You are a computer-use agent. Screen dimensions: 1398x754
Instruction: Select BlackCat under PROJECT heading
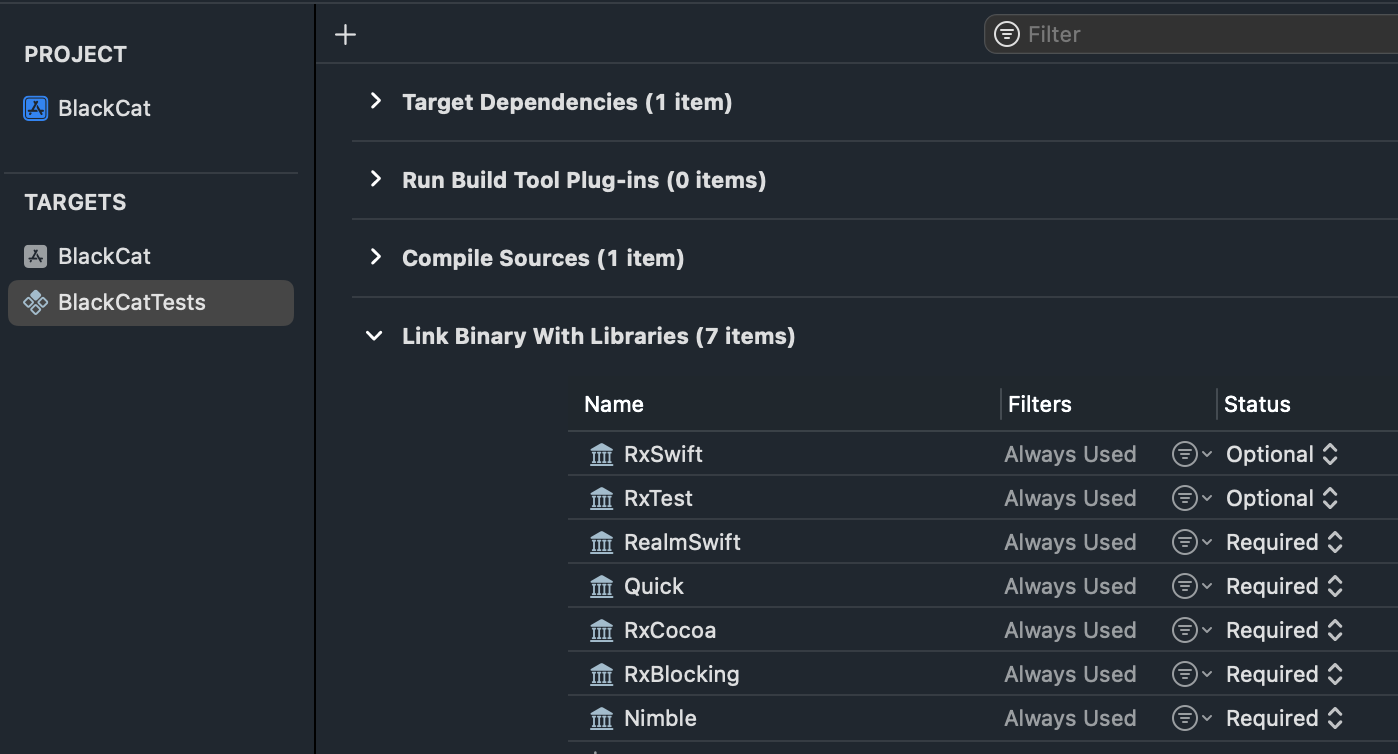(x=104, y=108)
